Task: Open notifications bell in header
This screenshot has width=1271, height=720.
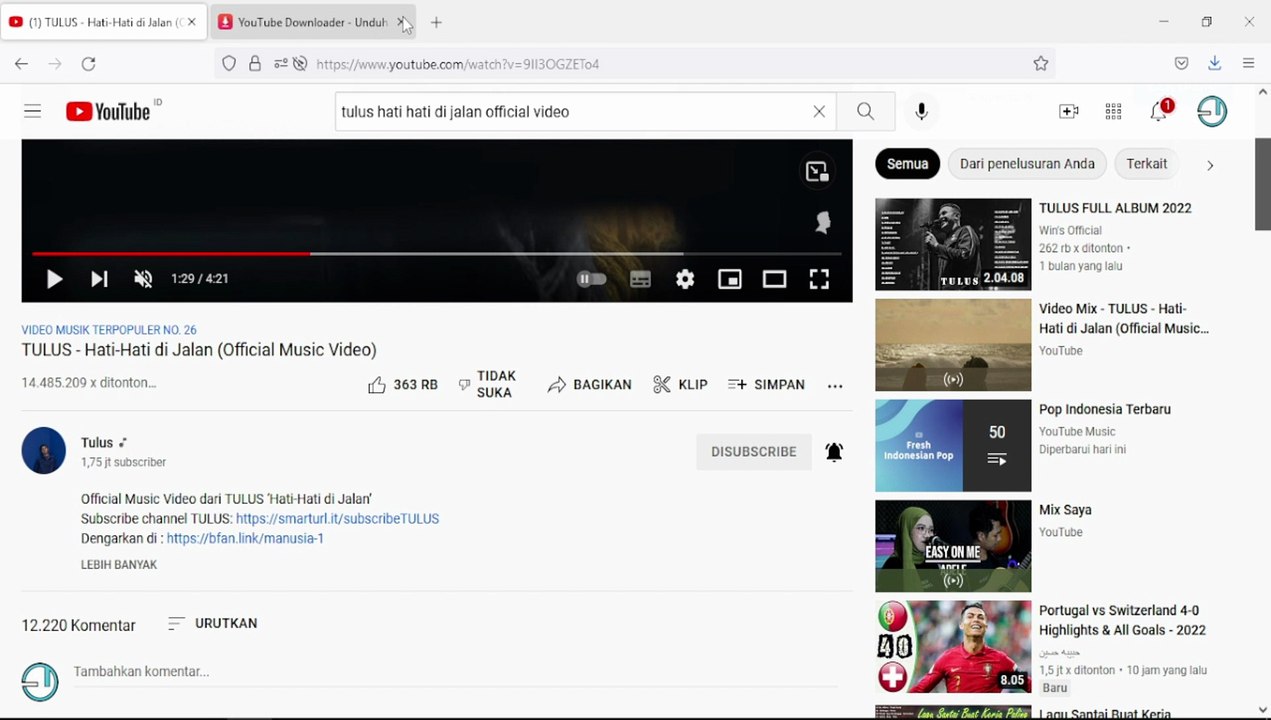Action: click(1159, 111)
